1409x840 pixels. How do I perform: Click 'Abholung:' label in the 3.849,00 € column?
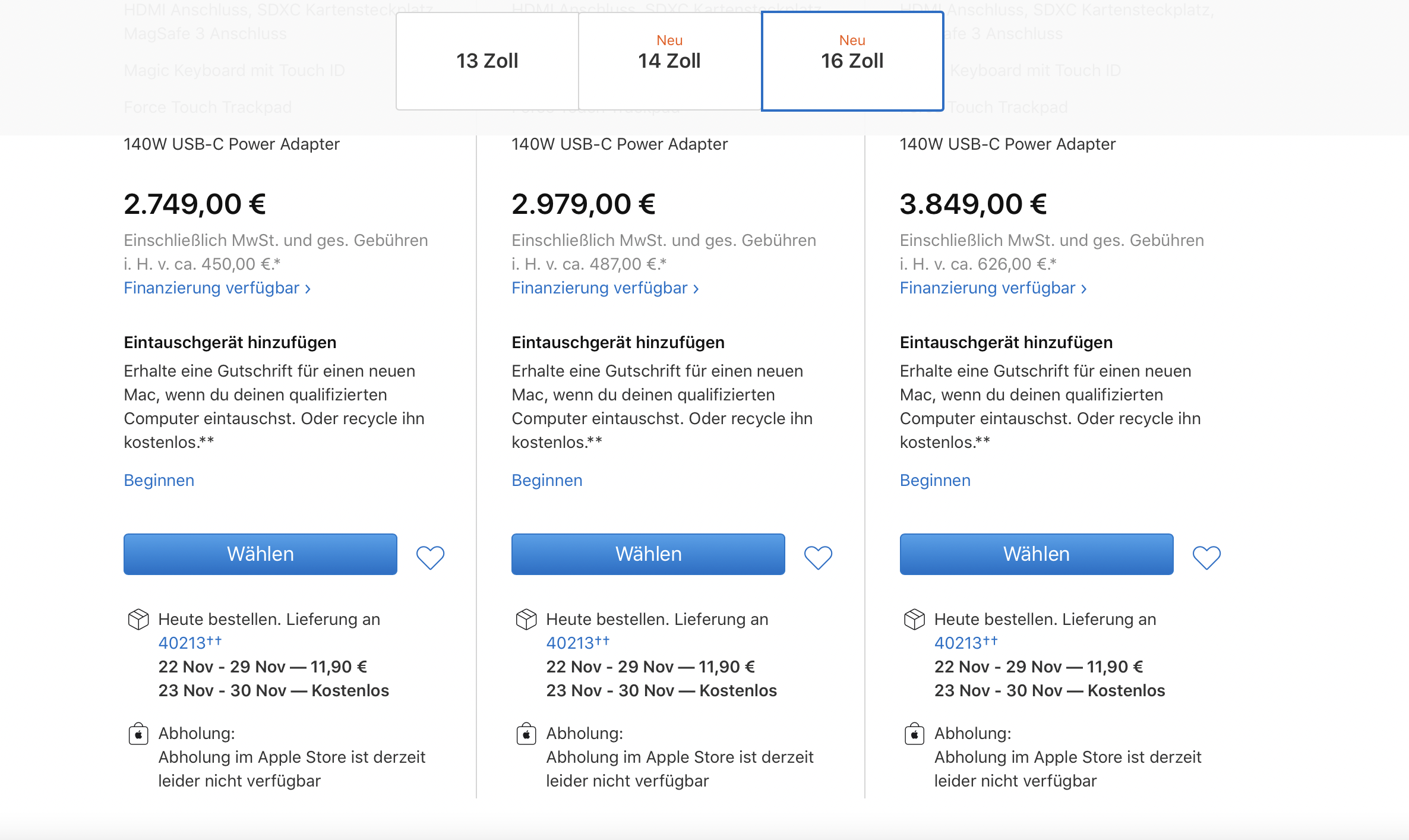[973, 734]
